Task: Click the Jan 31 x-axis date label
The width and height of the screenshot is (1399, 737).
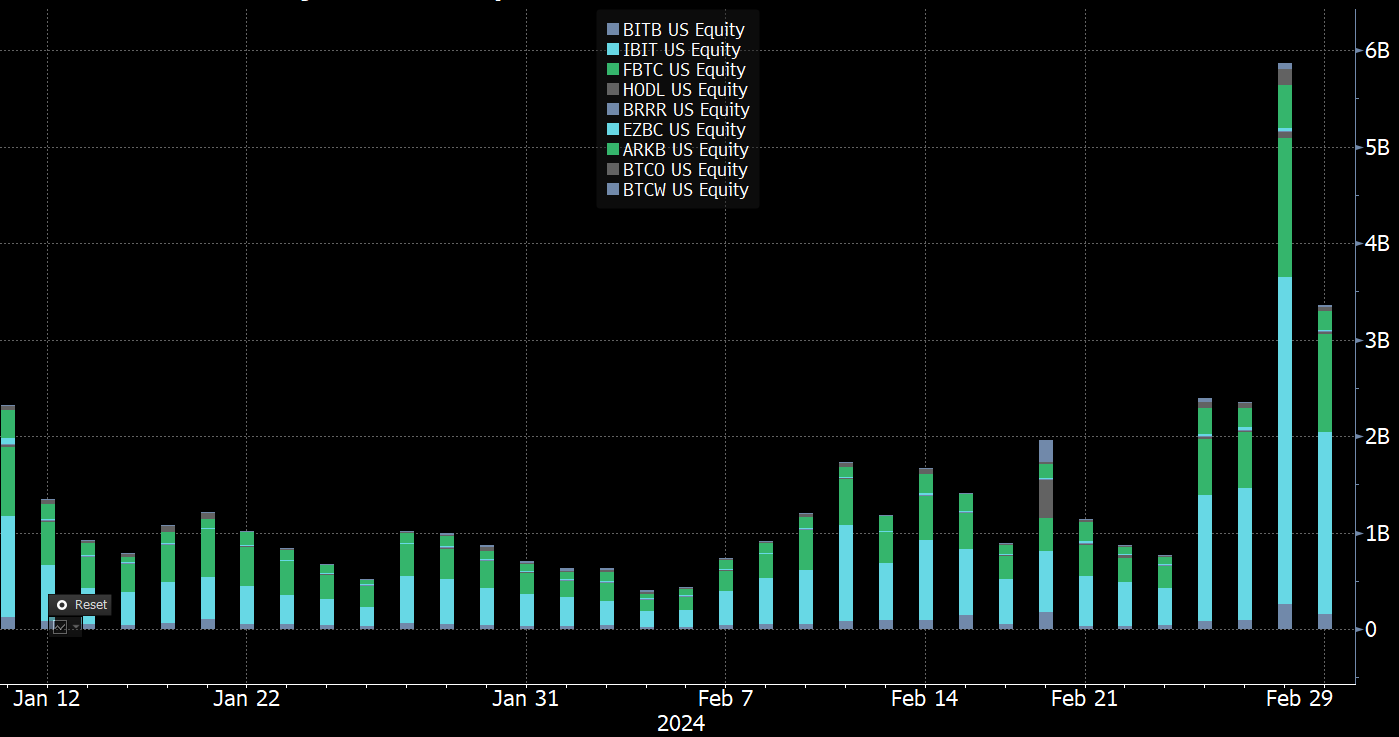Action: pos(525,699)
